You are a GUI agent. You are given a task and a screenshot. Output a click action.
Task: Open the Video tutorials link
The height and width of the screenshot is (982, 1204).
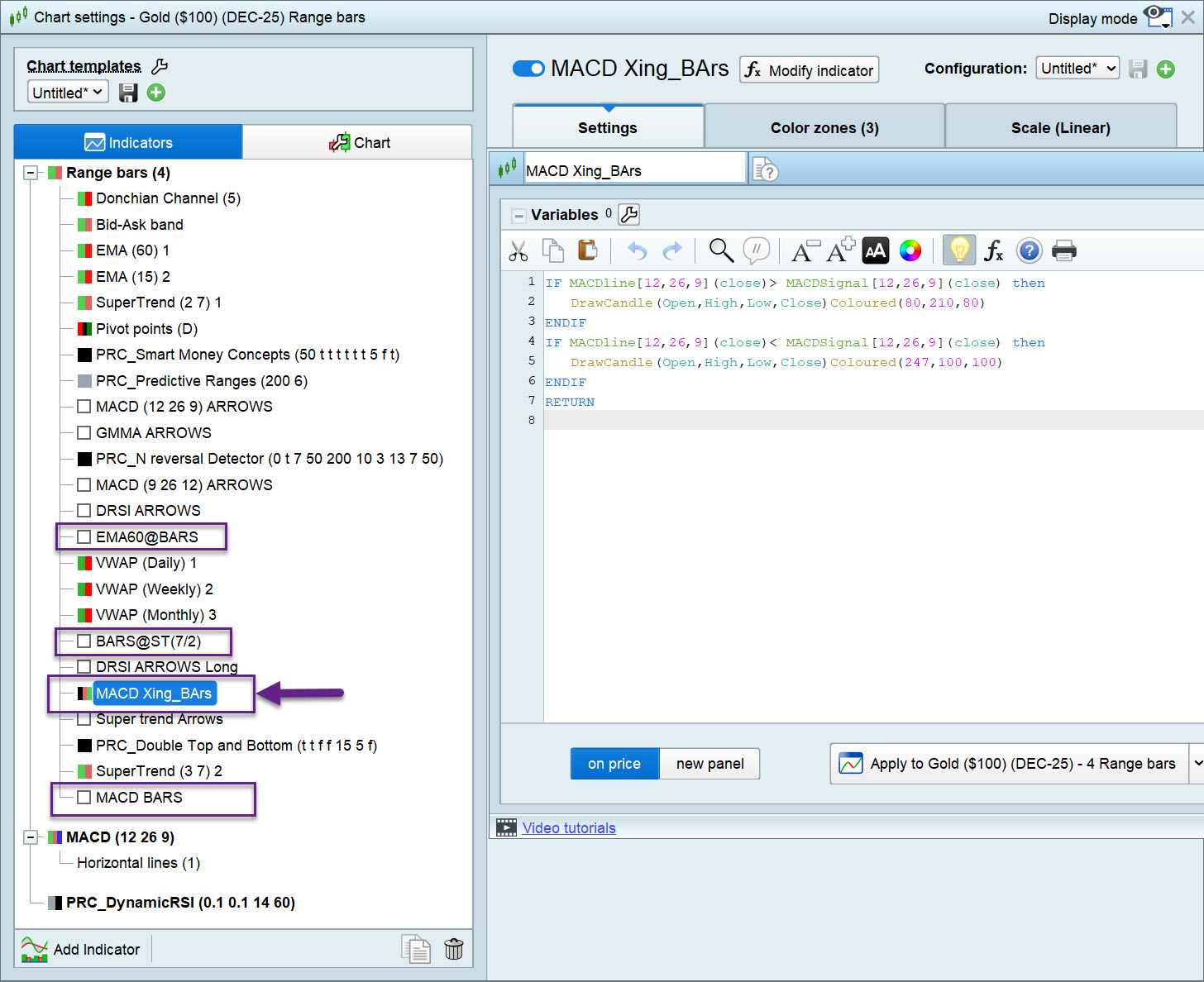coord(569,828)
